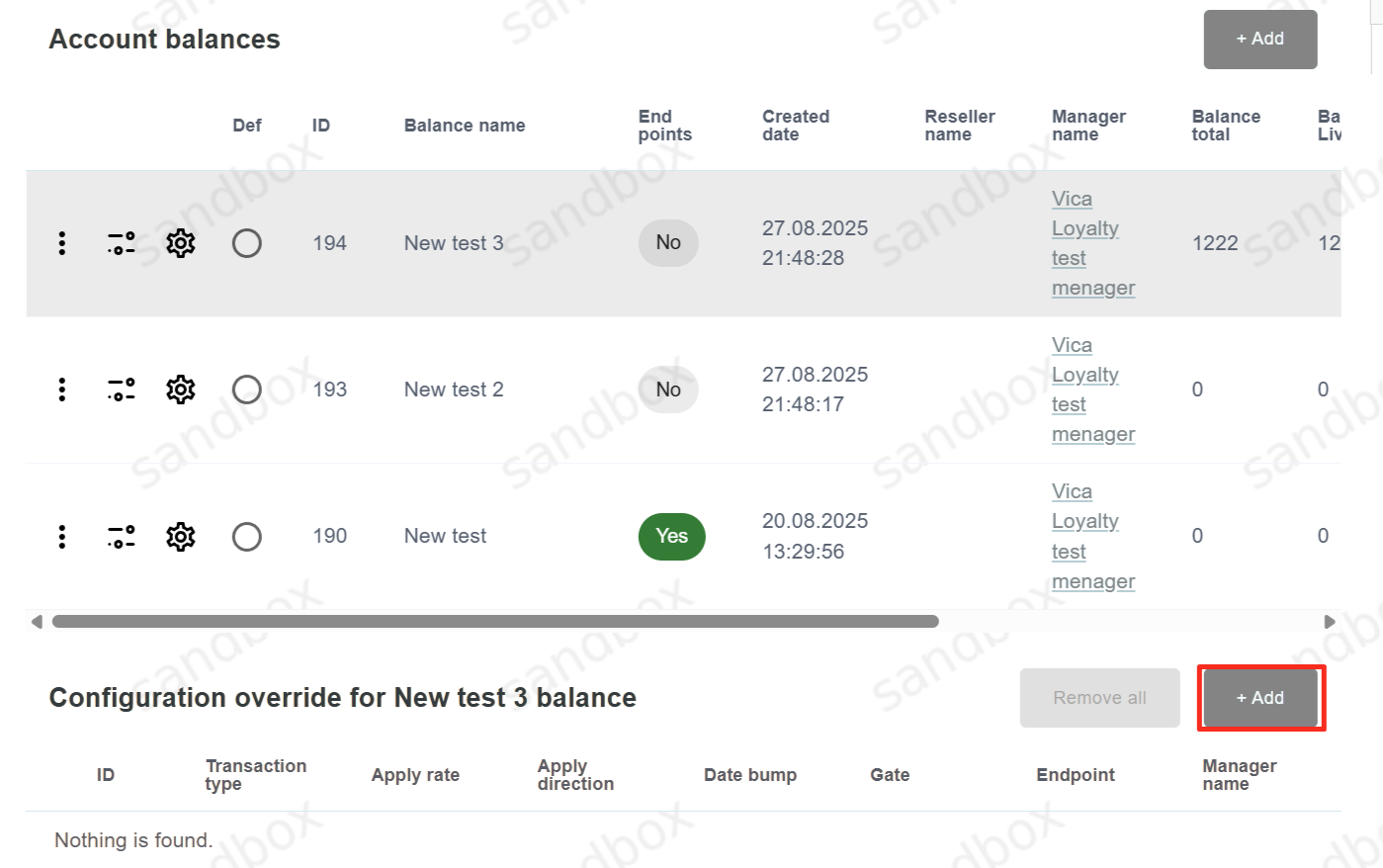Set New test as default balance
The image size is (1383, 868).
[247, 537]
